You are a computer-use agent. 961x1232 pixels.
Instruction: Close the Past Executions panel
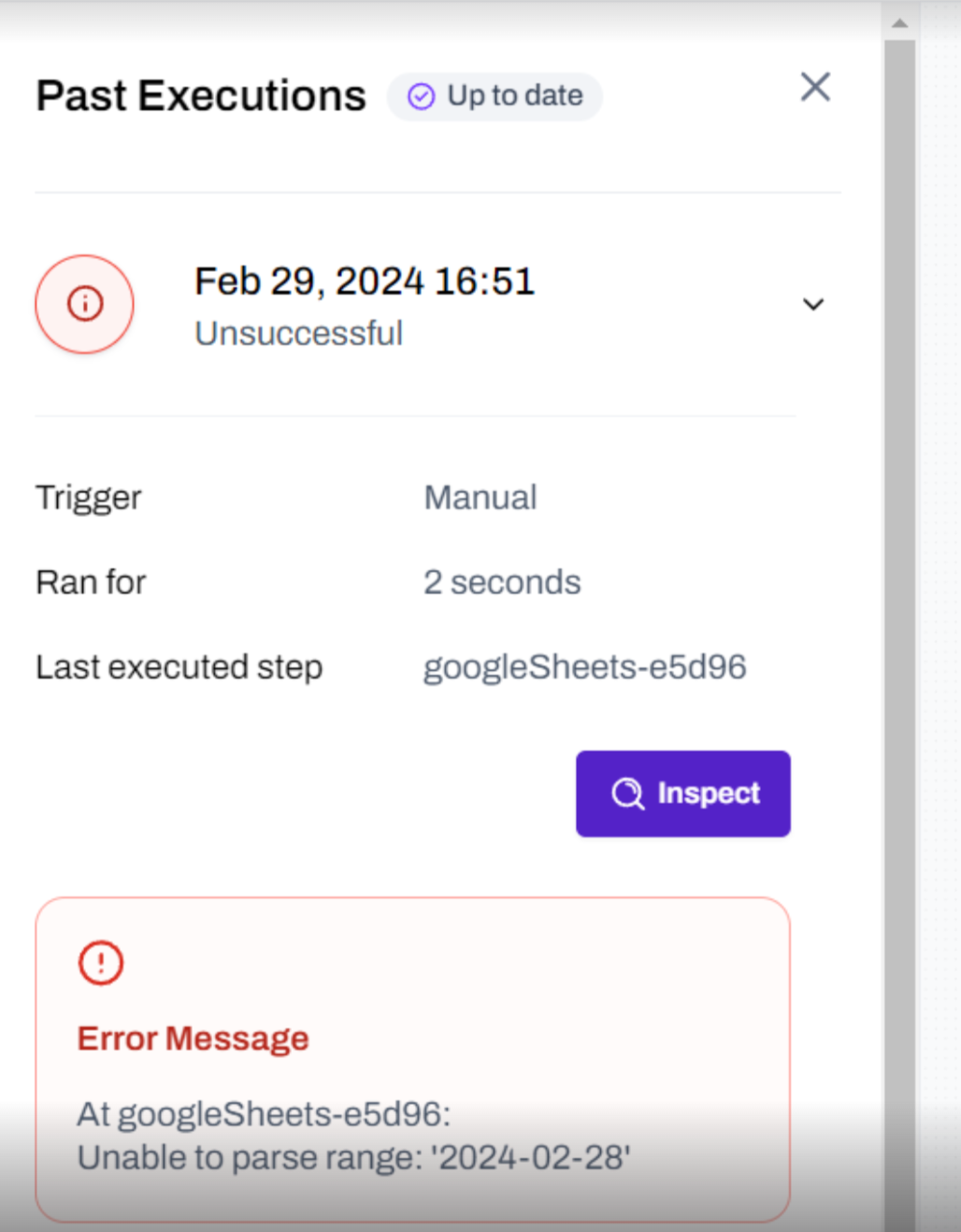(x=815, y=87)
